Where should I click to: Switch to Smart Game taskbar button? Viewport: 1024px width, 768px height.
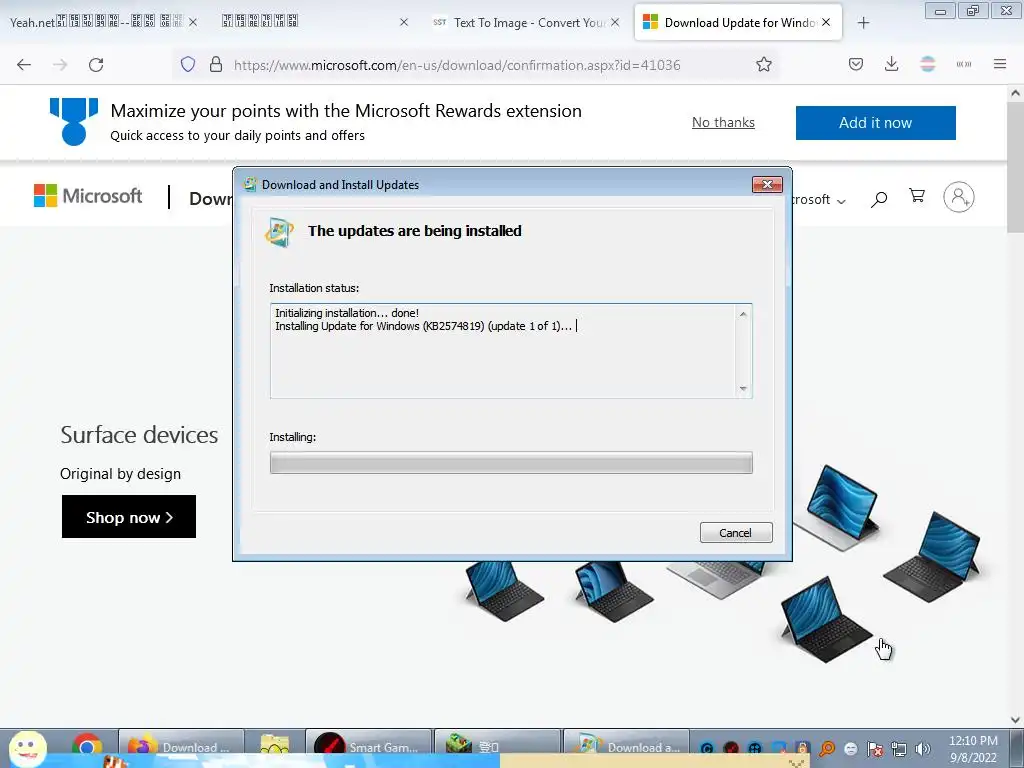(368, 748)
